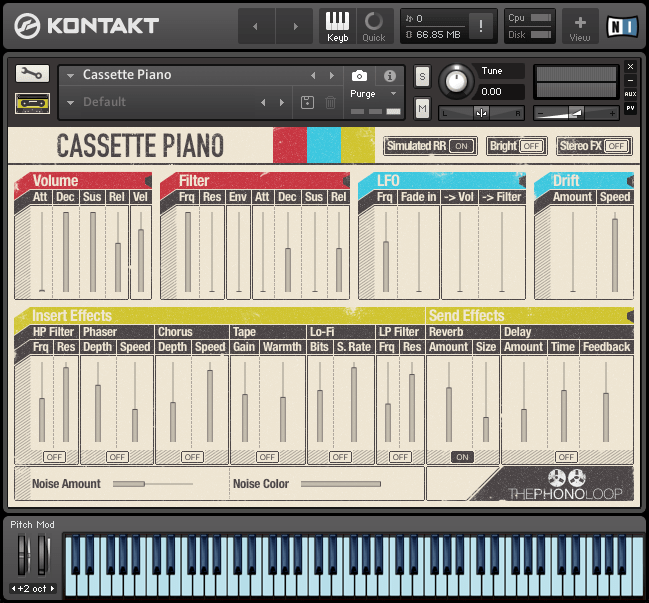Click the Filter Frq slider
The image size is (649, 603).
(x=188, y=252)
